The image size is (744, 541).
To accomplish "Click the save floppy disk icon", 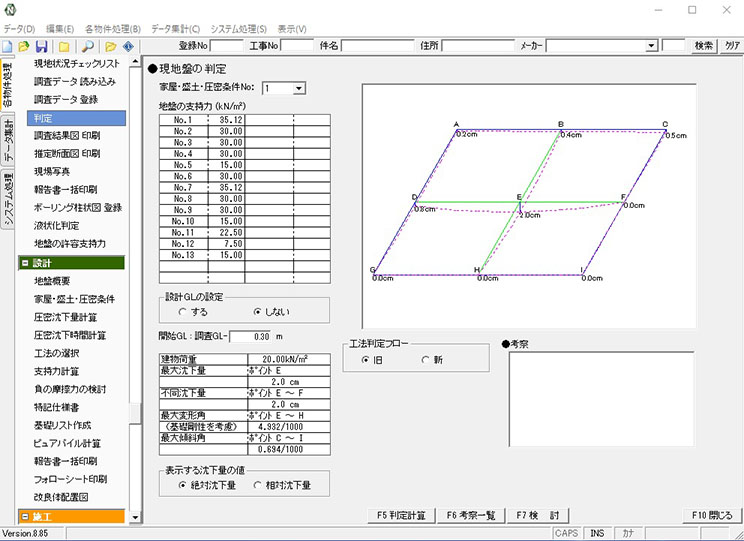I will pyautogui.click(x=41, y=47).
